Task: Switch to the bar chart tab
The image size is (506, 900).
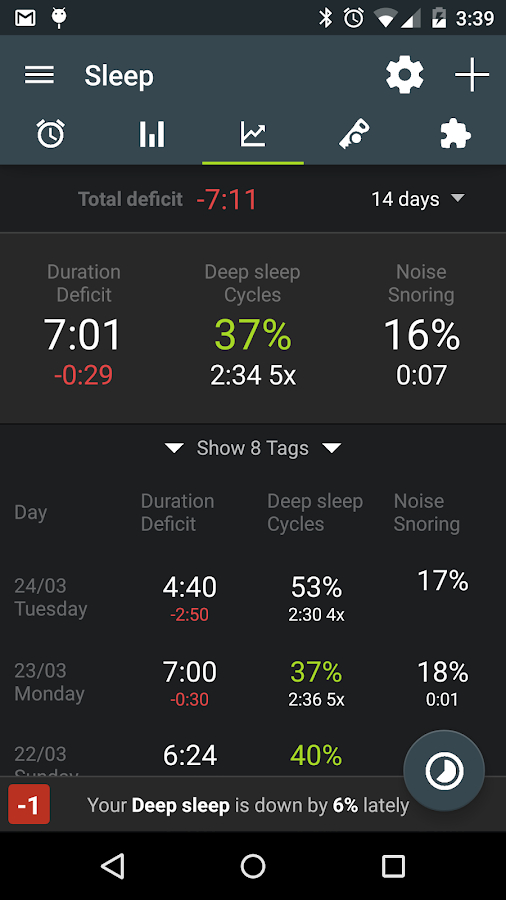Action: click(151, 134)
